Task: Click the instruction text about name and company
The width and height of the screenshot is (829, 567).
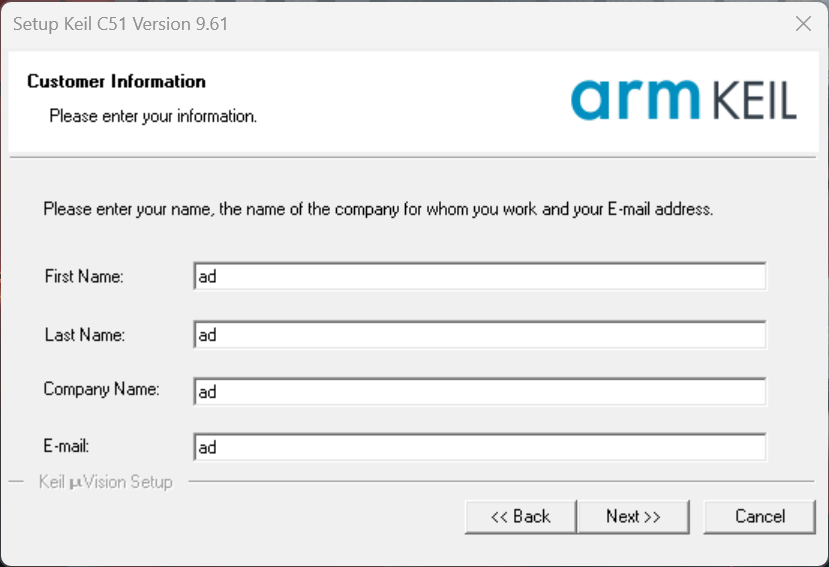Action: pos(377,210)
